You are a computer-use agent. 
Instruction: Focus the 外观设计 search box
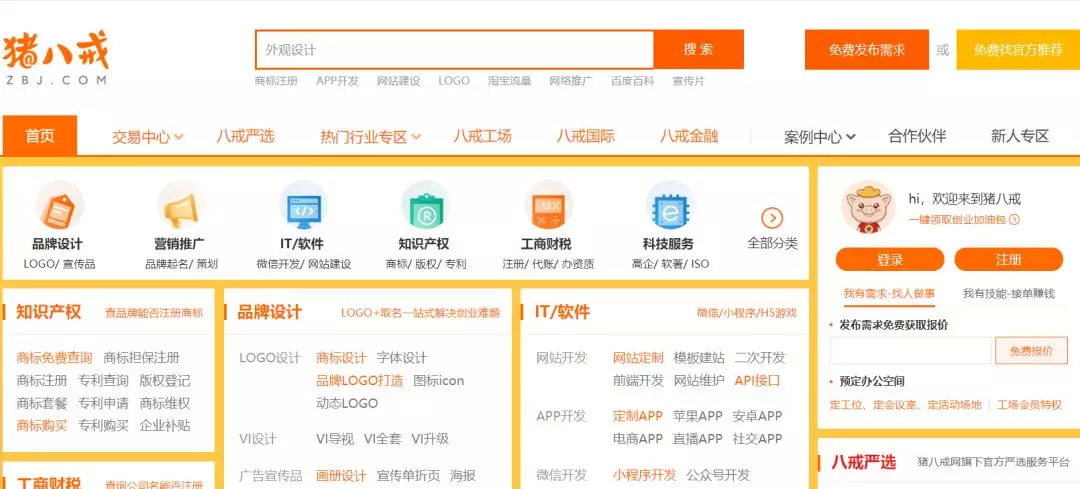pos(455,50)
